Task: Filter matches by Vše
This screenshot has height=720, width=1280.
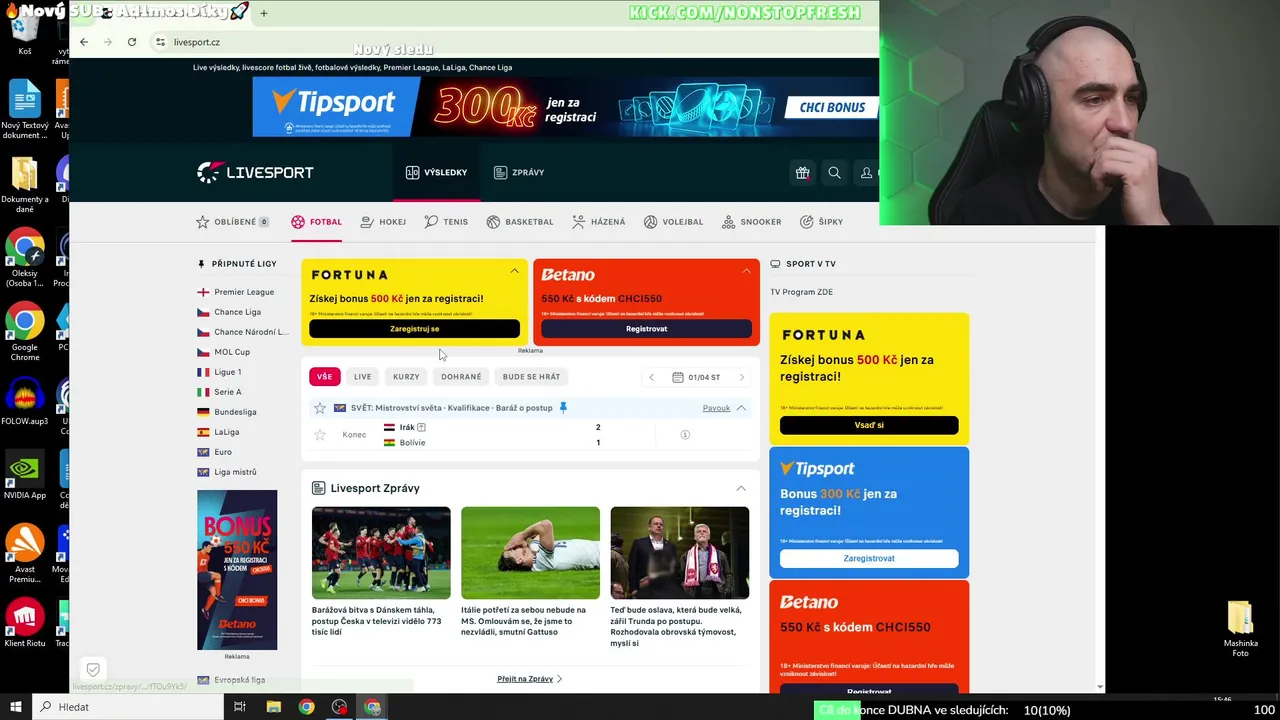Action: click(x=324, y=377)
